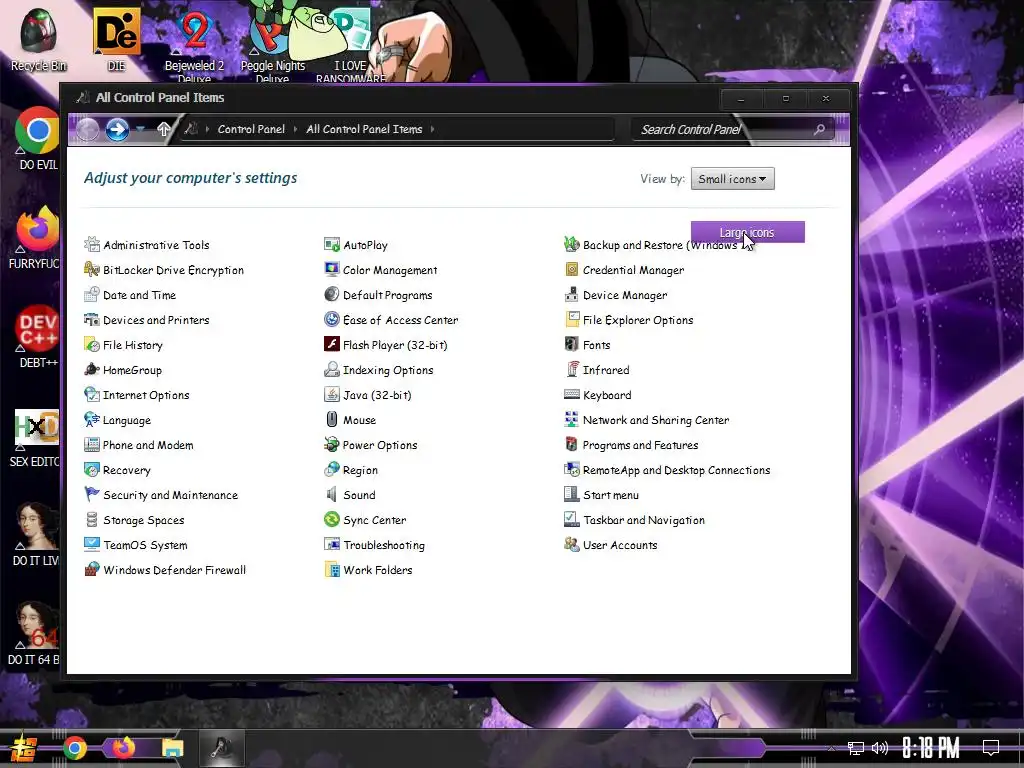Open Devices and Printers icon
1024x768 pixels.
(x=92, y=320)
